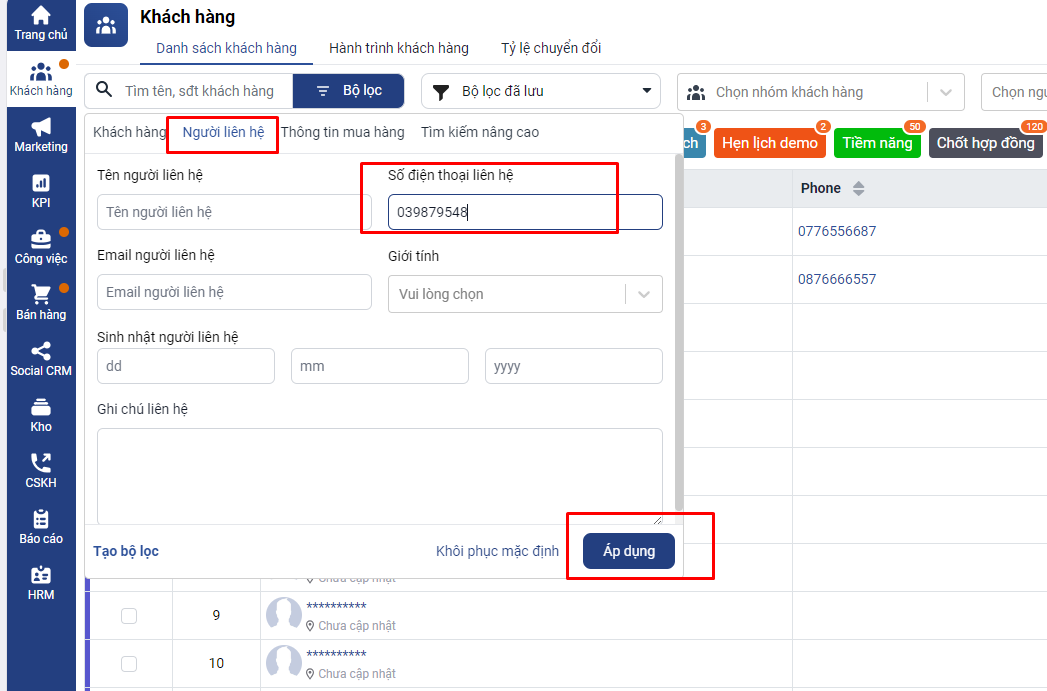Tick the checkbox in row 9
The width and height of the screenshot is (1047, 691).
(129, 616)
